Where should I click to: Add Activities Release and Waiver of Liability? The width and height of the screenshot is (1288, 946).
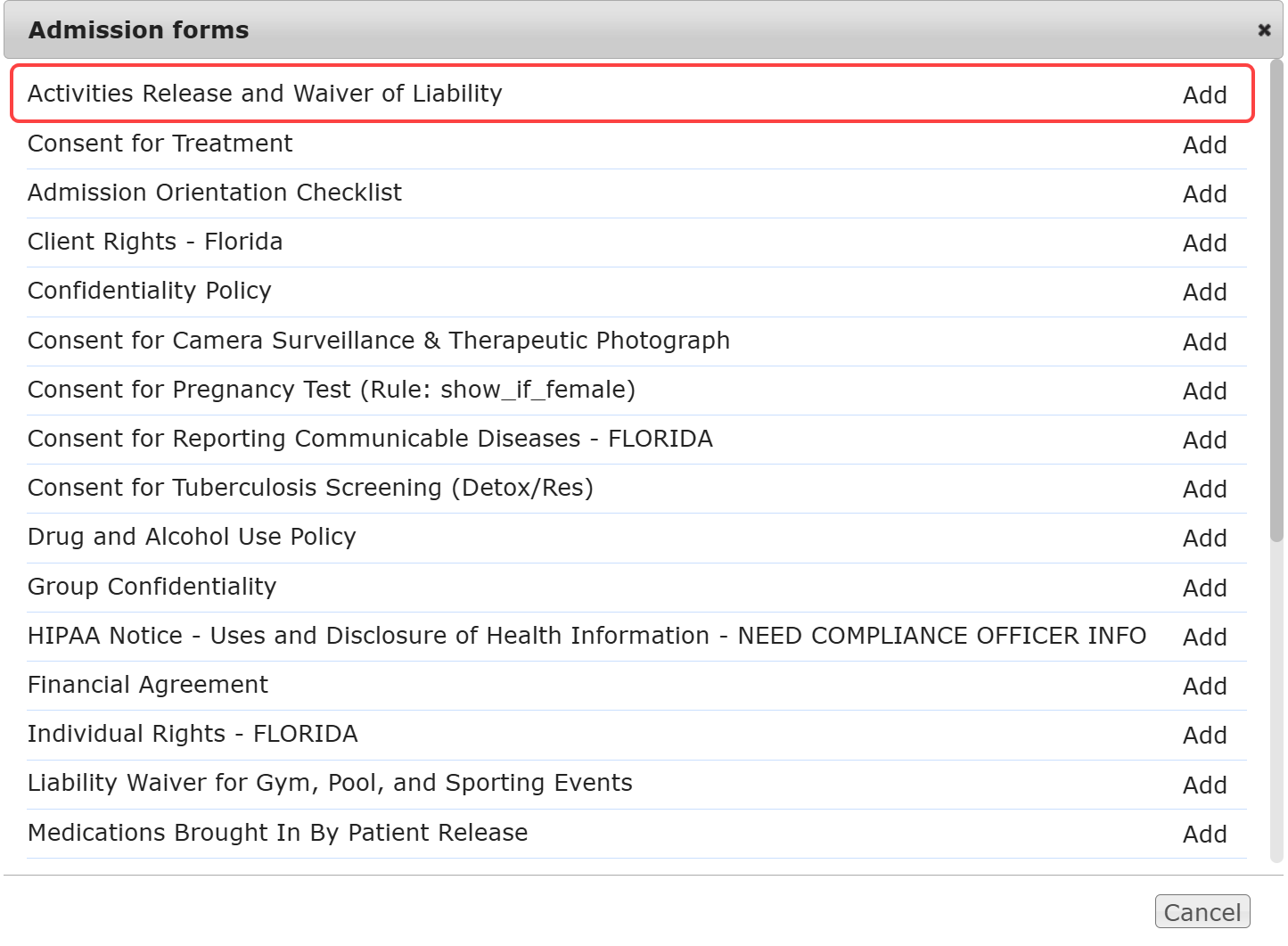(x=1204, y=95)
